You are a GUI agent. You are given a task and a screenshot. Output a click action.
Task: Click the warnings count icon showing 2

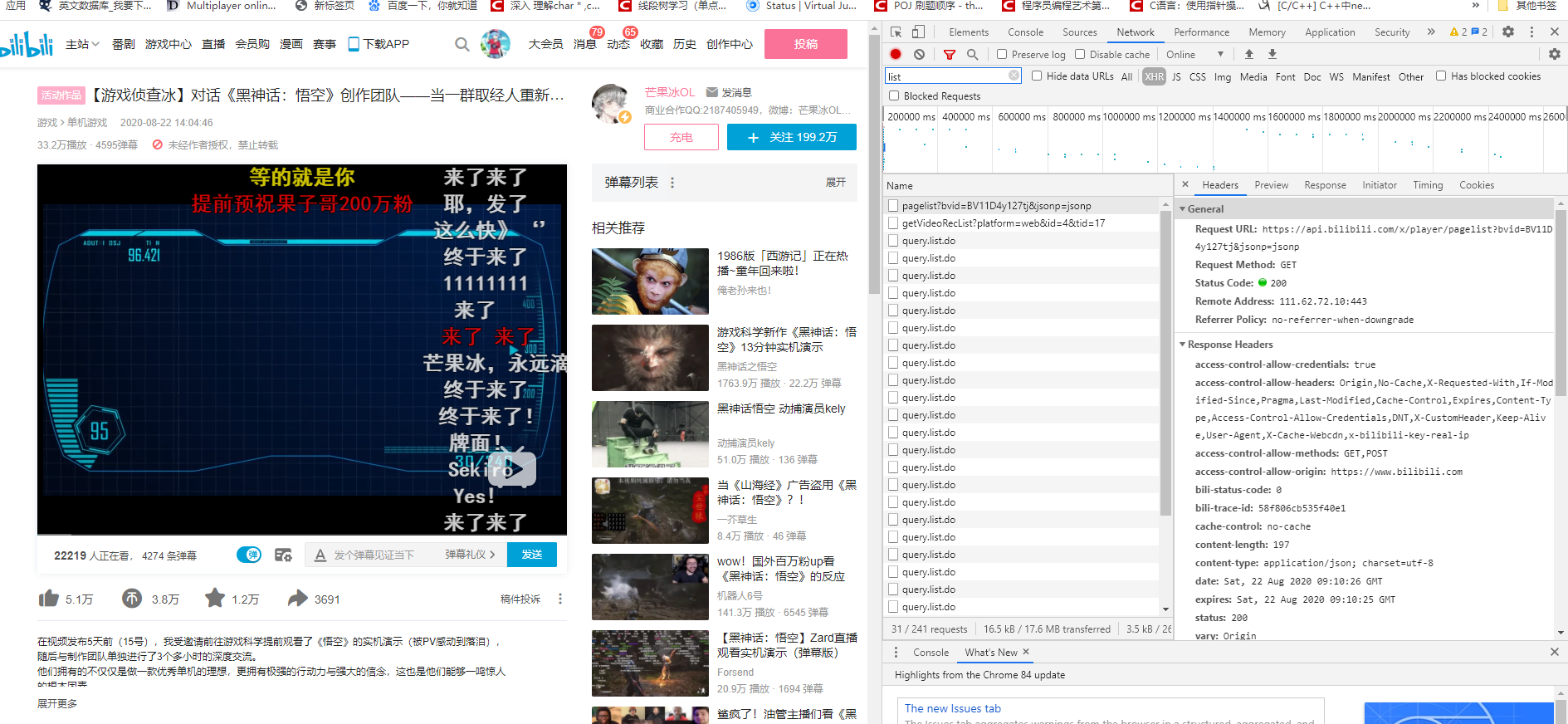click(1458, 32)
